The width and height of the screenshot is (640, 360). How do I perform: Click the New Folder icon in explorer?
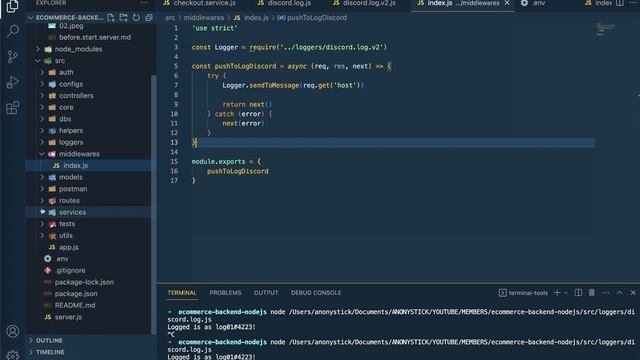(123, 18)
